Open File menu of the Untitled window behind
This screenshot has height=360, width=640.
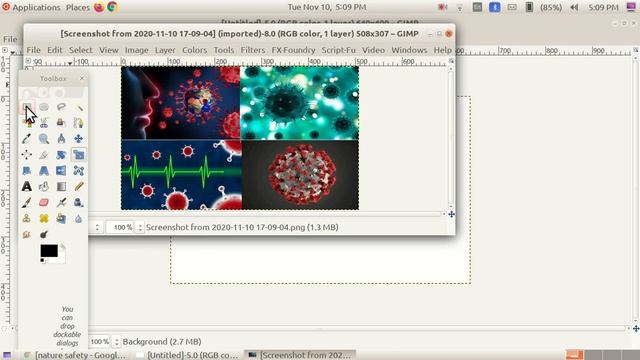[x=10, y=39]
